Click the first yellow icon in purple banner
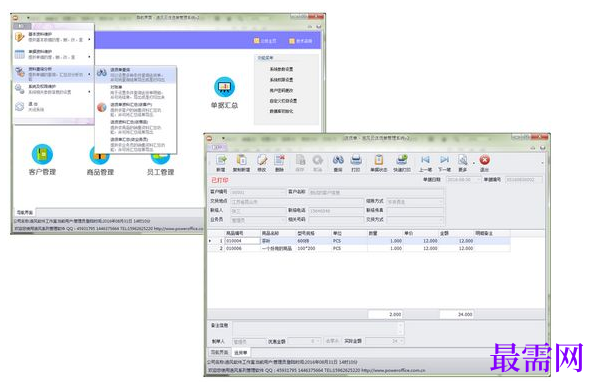The image size is (602, 389). pos(256,41)
